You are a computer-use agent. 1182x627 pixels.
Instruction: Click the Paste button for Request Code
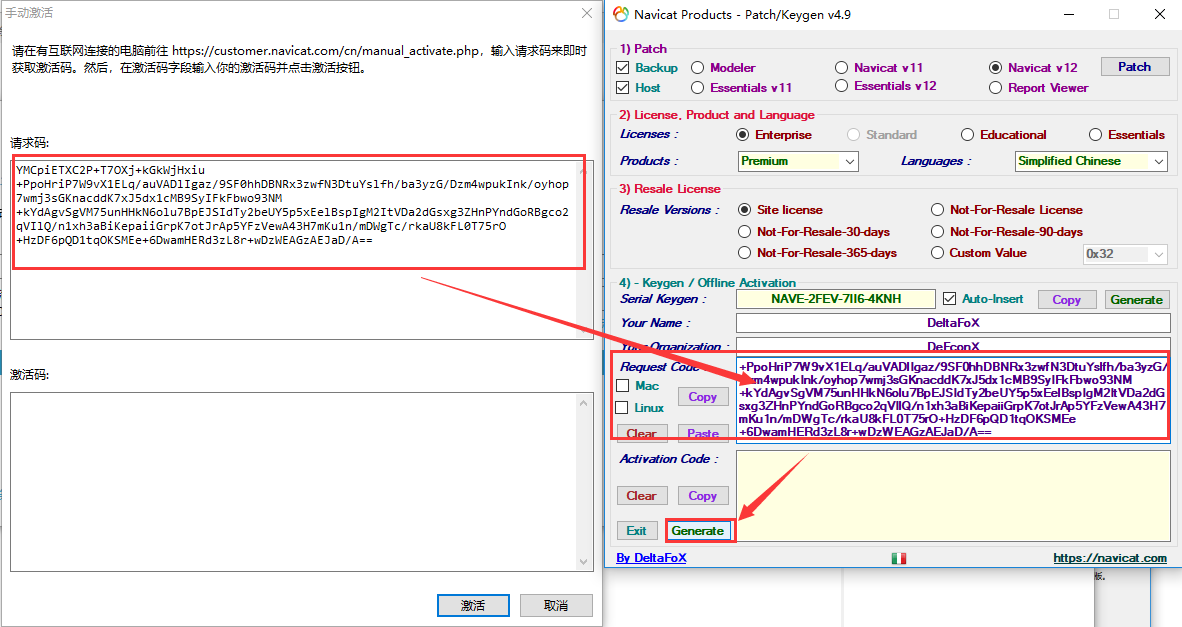(703, 433)
